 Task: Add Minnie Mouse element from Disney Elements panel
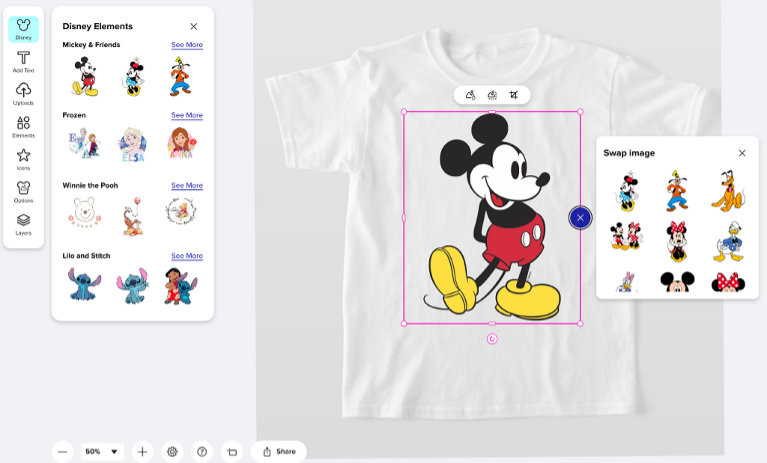[133, 76]
